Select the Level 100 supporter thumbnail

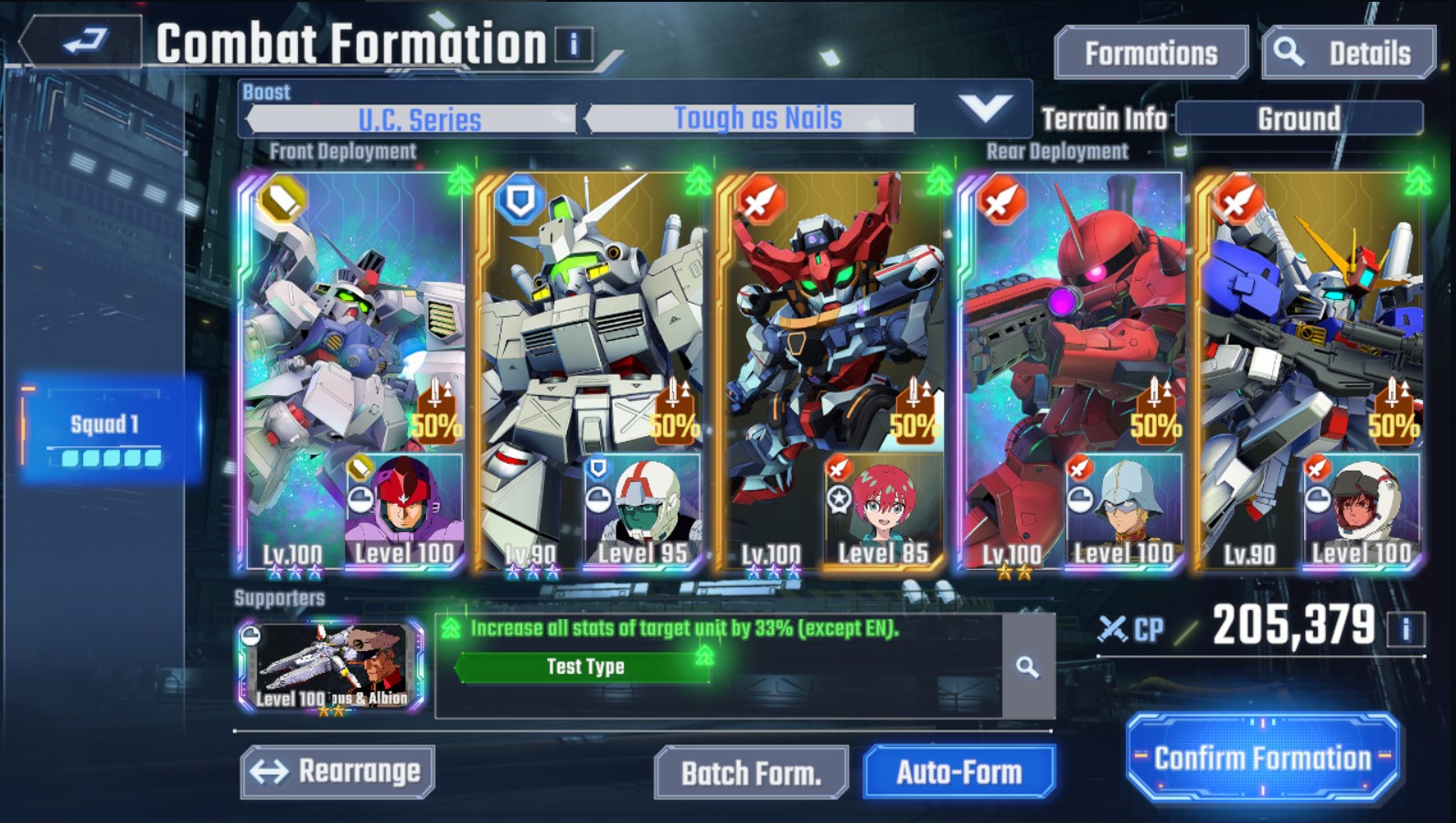click(x=330, y=667)
